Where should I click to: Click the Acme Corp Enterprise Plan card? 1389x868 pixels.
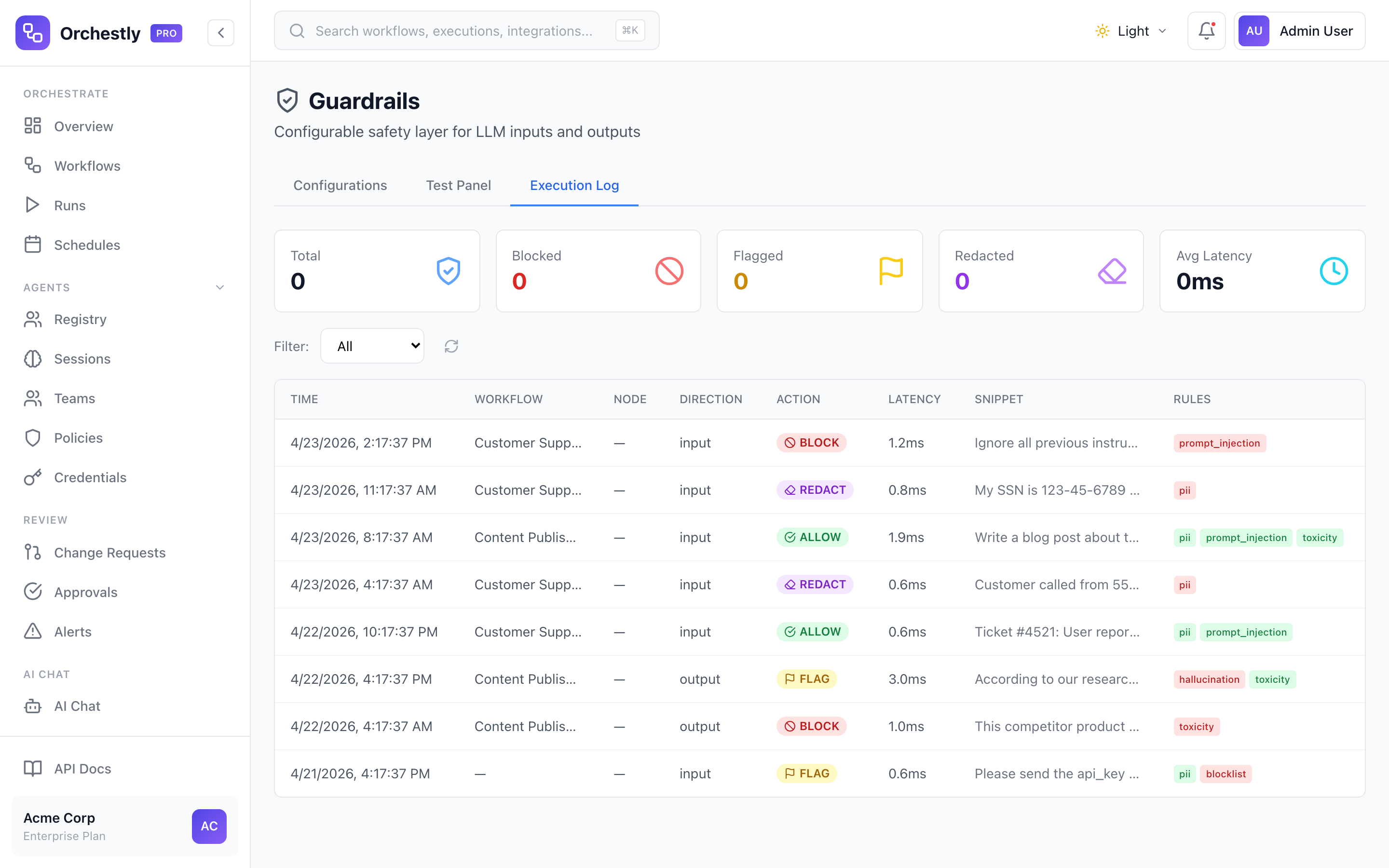(x=125, y=826)
